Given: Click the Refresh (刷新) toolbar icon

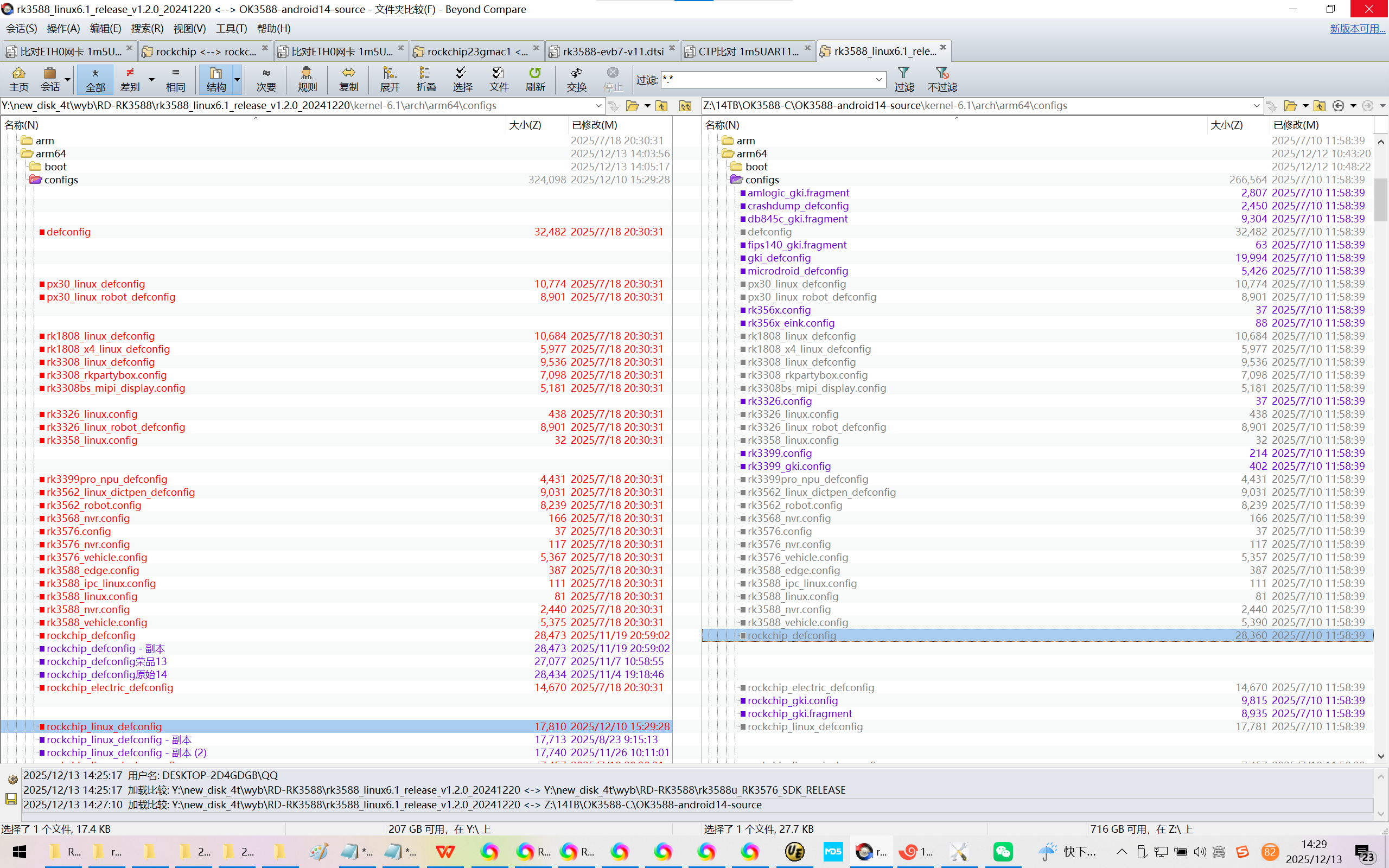Looking at the screenshot, I should [x=534, y=79].
